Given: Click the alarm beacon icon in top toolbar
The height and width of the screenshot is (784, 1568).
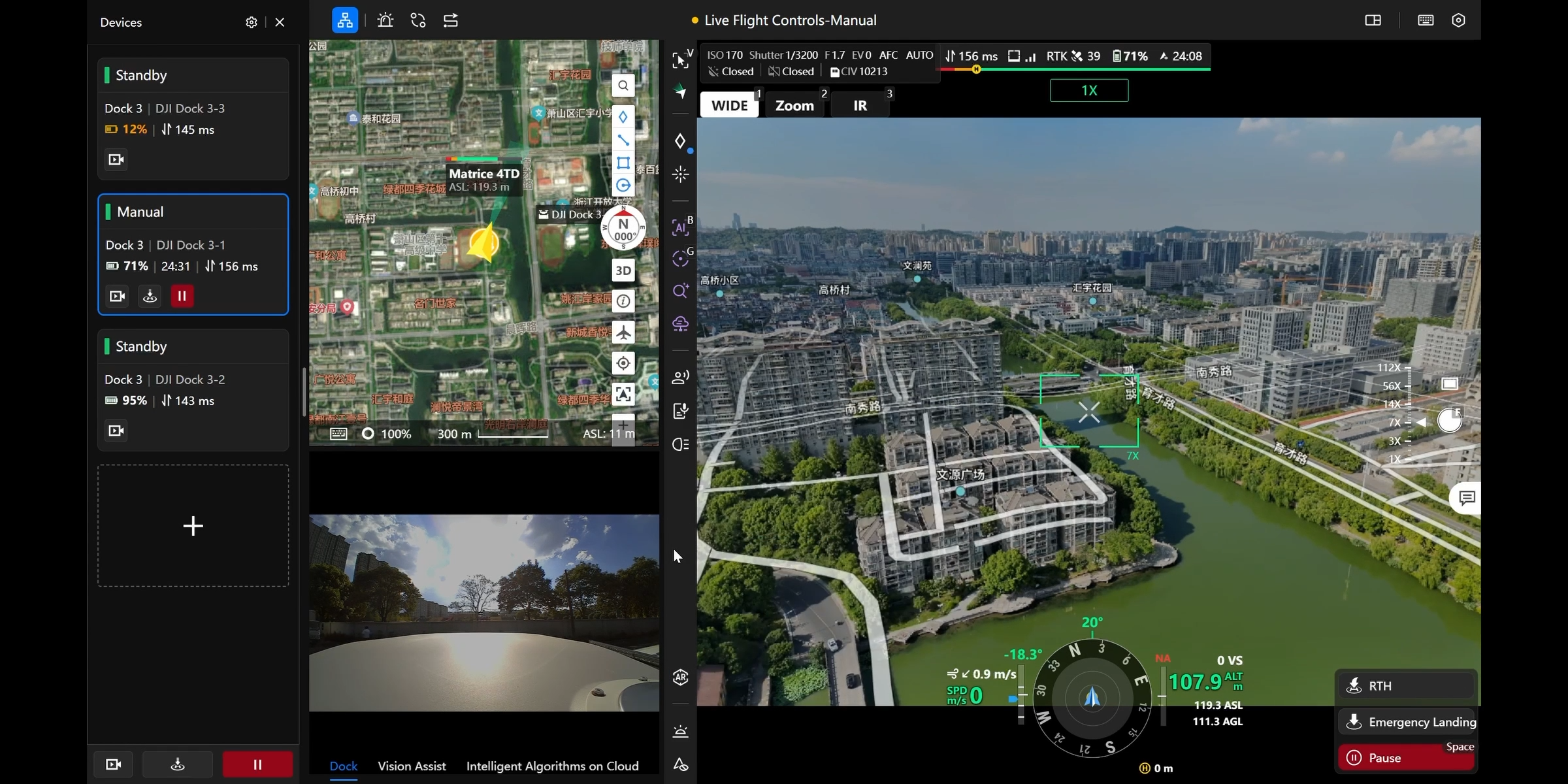Looking at the screenshot, I should point(385,20).
